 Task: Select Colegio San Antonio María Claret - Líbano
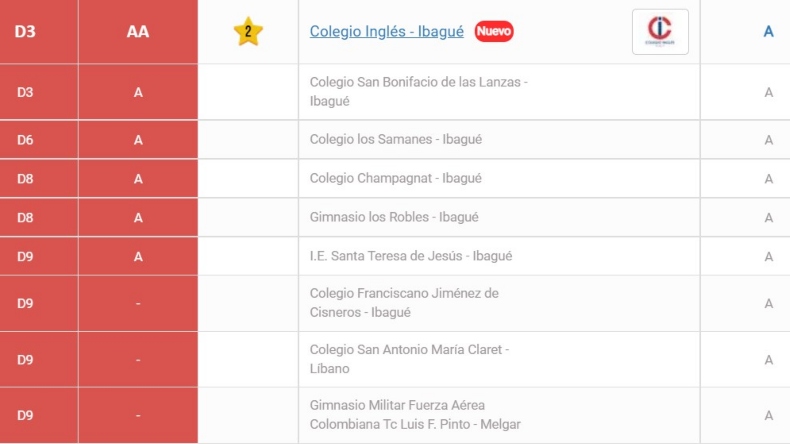coord(409,359)
